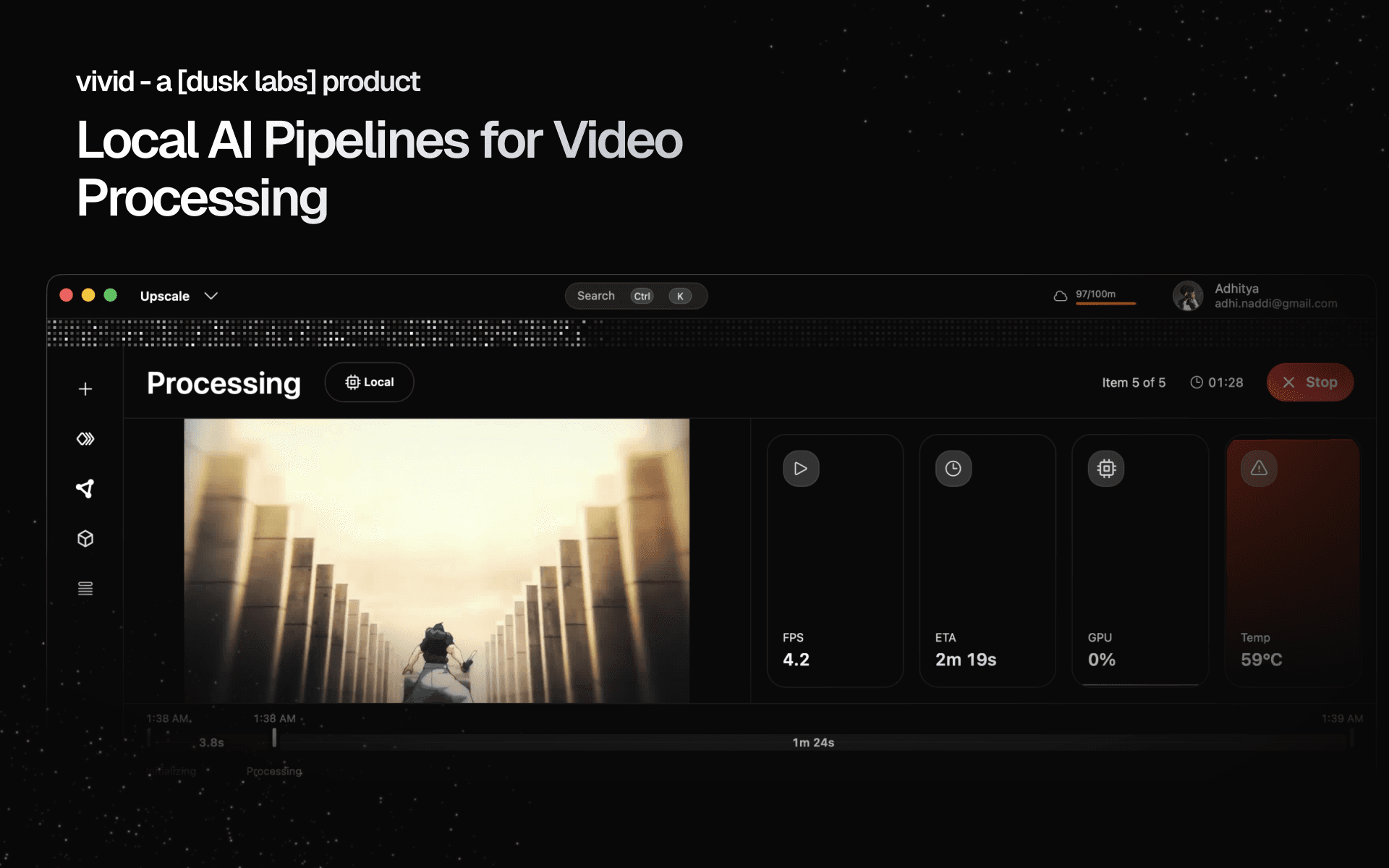1389x868 pixels.
Task: Click the clock icon in the ETA card
Action: pos(953,469)
